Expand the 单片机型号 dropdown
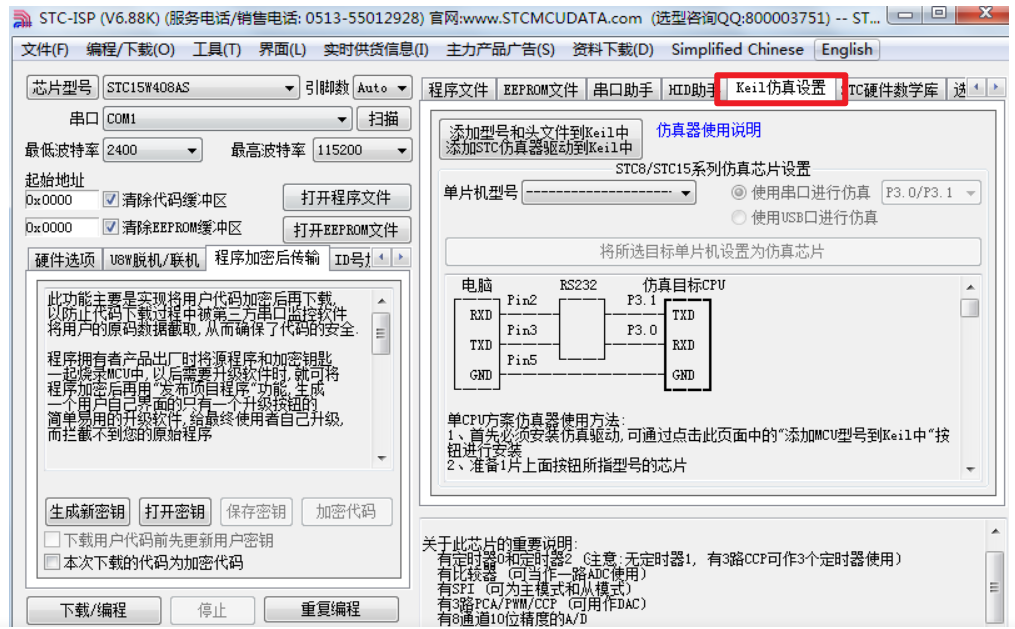The width and height of the screenshot is (1015, 629). tap(686, 193)
